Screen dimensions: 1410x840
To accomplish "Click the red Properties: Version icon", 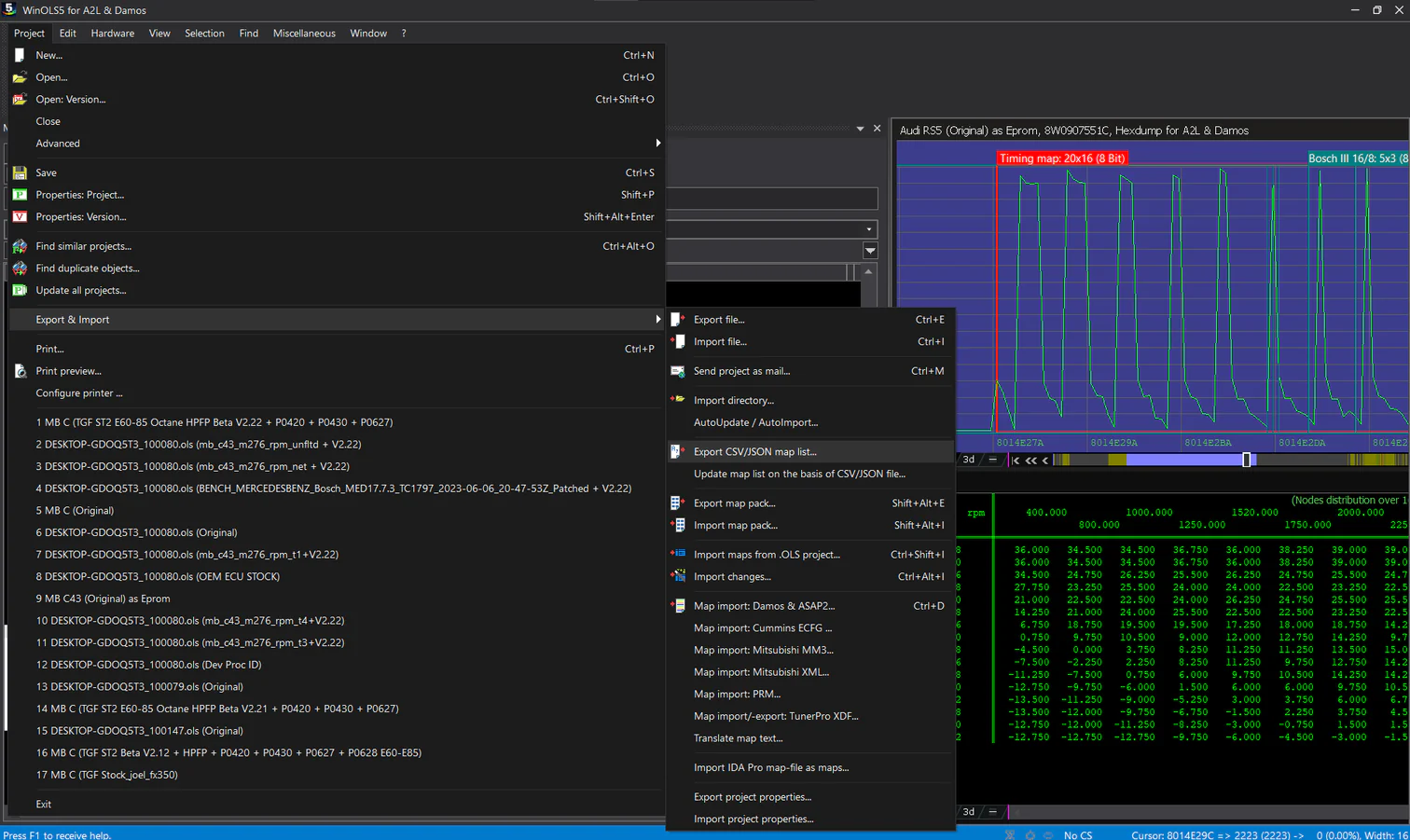I will pos(20,216).
